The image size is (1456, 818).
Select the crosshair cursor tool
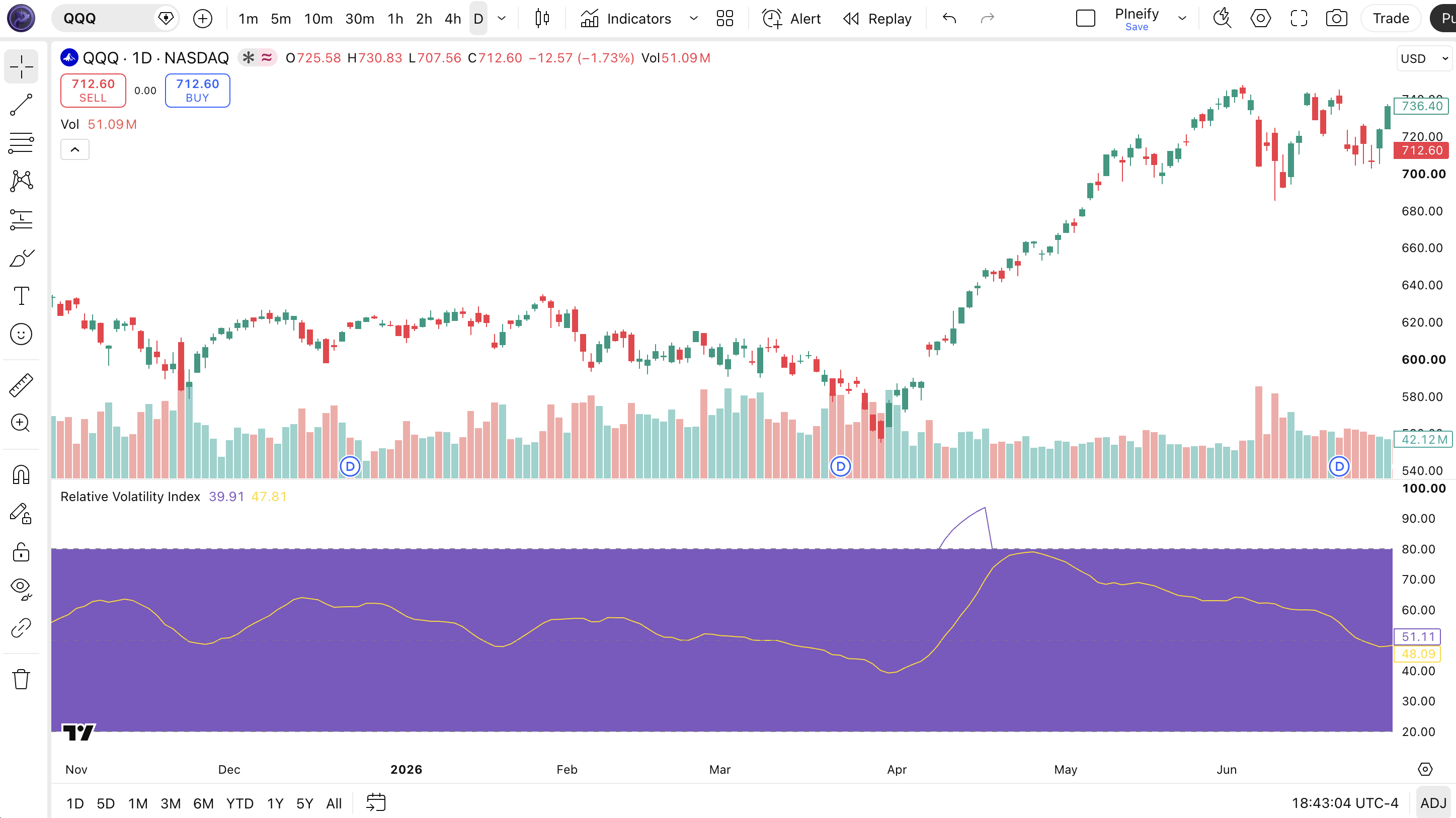pyautogui.click(x=21, y=67)
